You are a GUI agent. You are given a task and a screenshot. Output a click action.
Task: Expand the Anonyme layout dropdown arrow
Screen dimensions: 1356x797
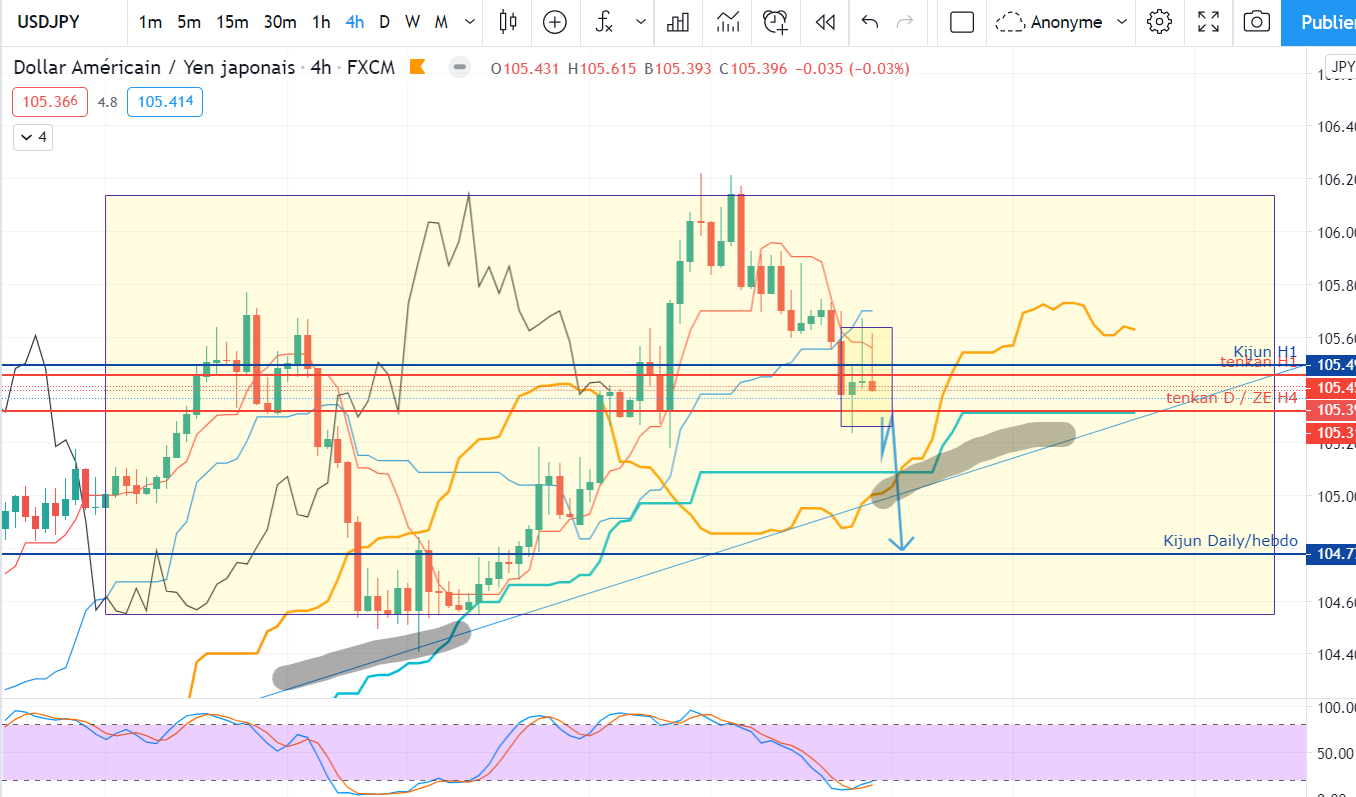click(1122, 22)
